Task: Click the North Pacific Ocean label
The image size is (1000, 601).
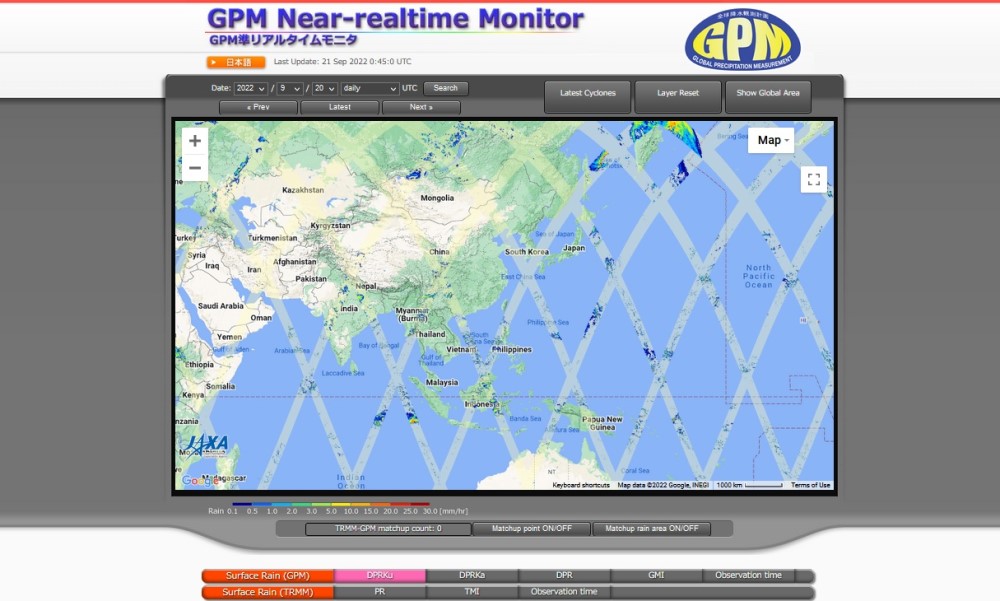Action: (x=759, y=277)
